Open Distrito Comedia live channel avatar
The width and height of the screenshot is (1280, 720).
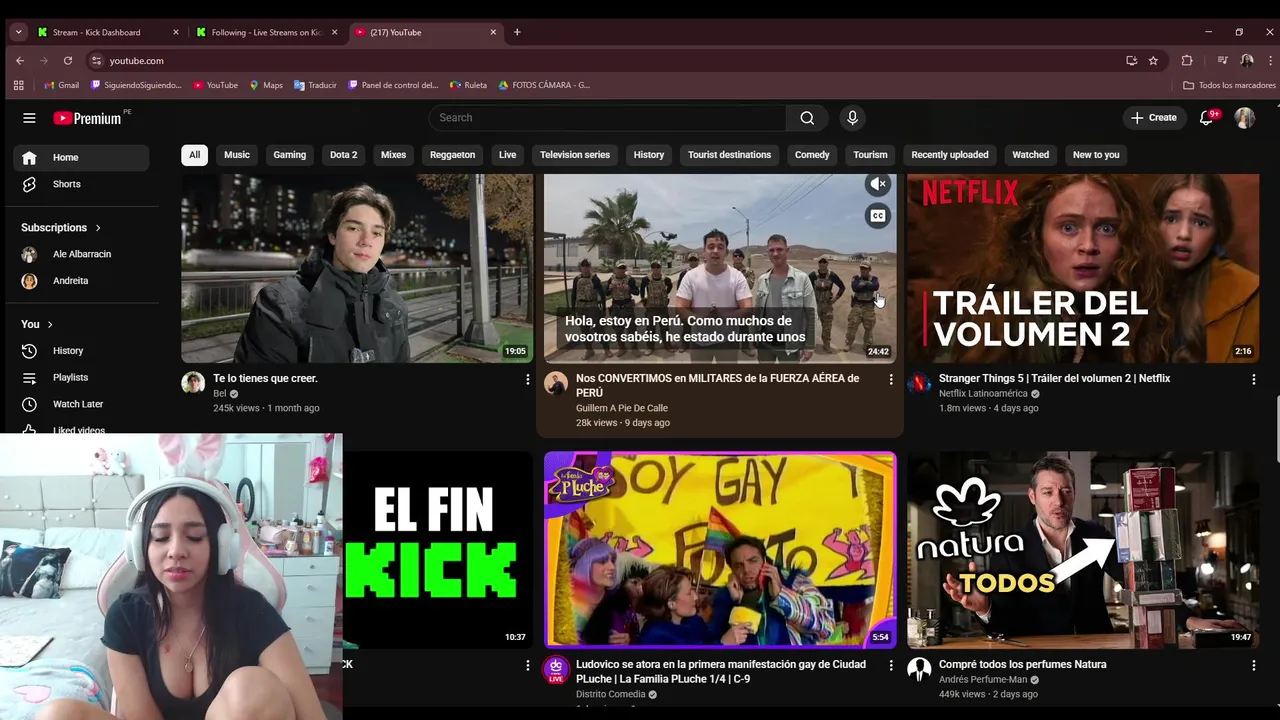[556, 669]
